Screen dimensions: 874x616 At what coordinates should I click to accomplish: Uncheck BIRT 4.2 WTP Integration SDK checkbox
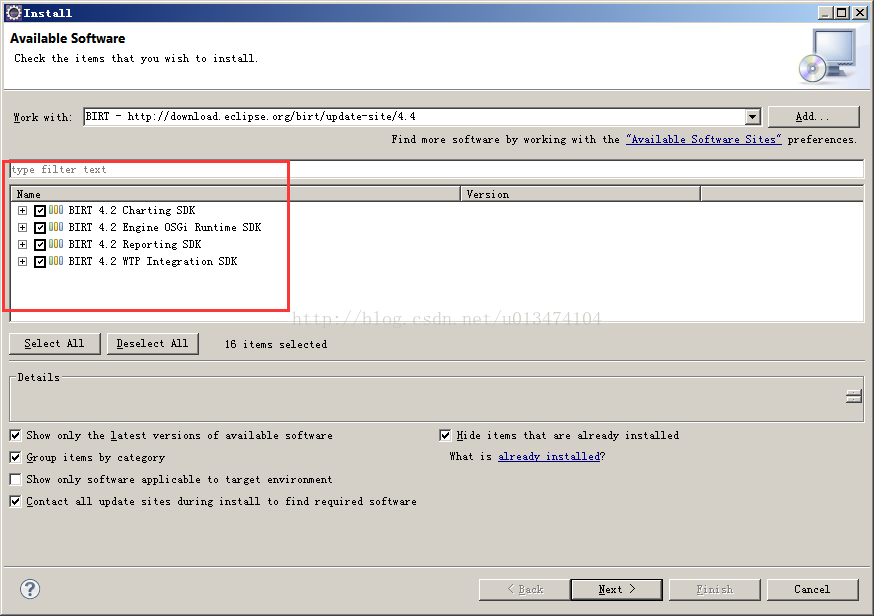click(x=40, y=261)
